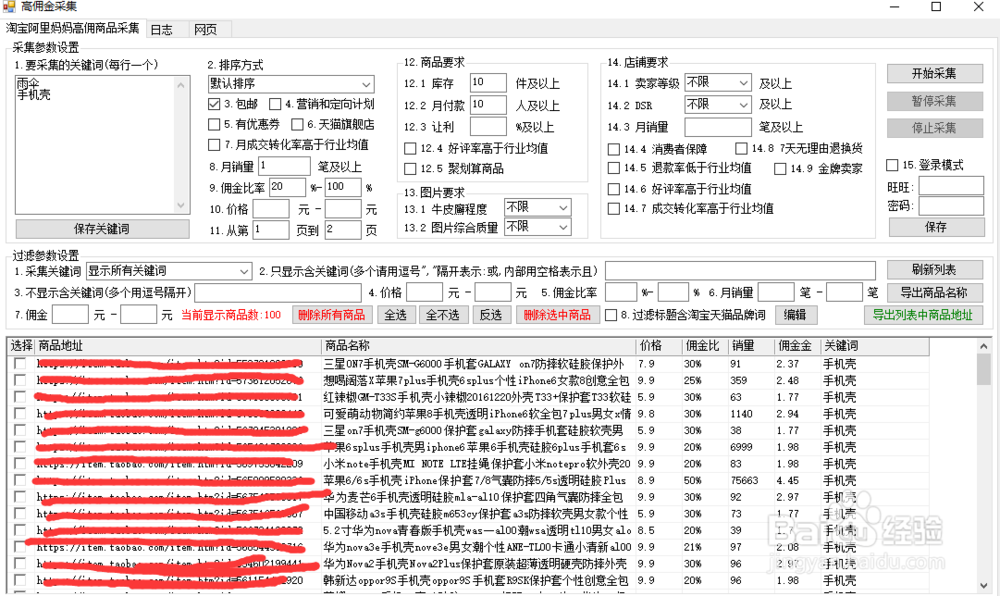Open the 牛皮癣程度 dropdown set to 不限
Screen dimensions: 1000x596
pos(536,207)
